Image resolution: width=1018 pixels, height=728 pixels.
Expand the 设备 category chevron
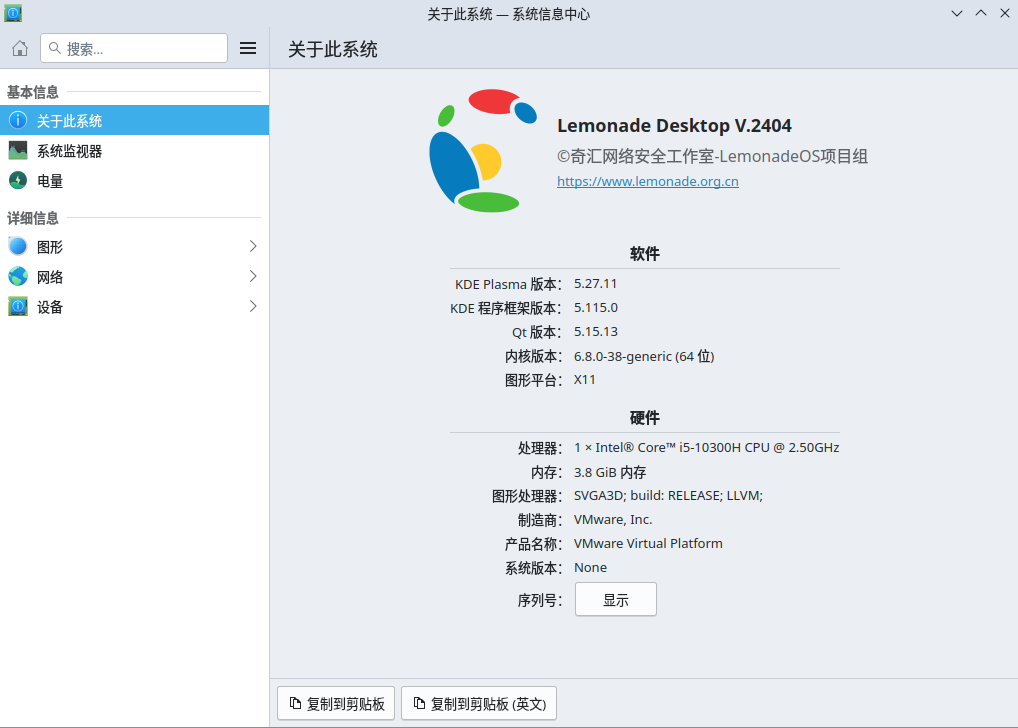tap(253, 307)
